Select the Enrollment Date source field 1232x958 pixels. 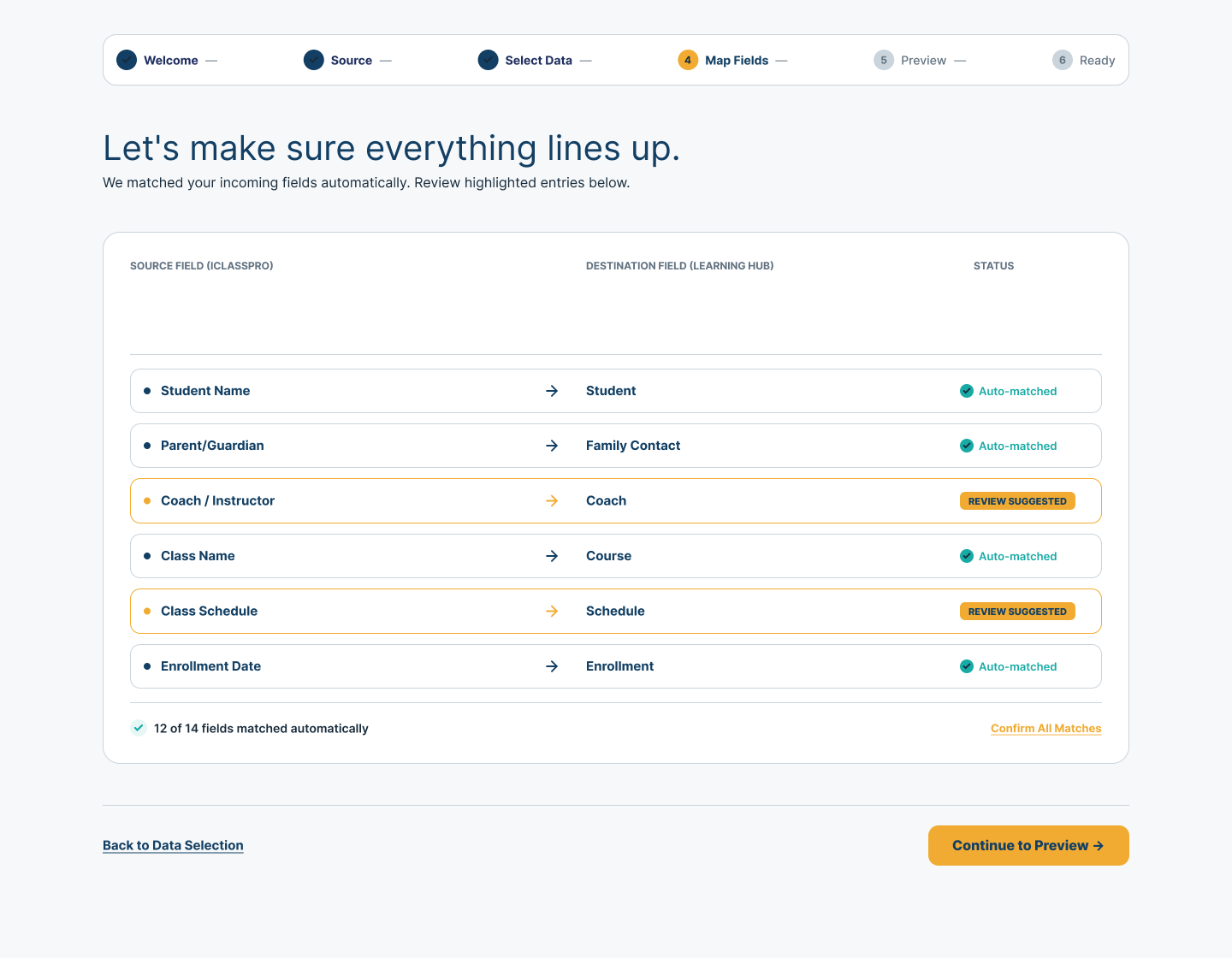click(x=210, y=666)
